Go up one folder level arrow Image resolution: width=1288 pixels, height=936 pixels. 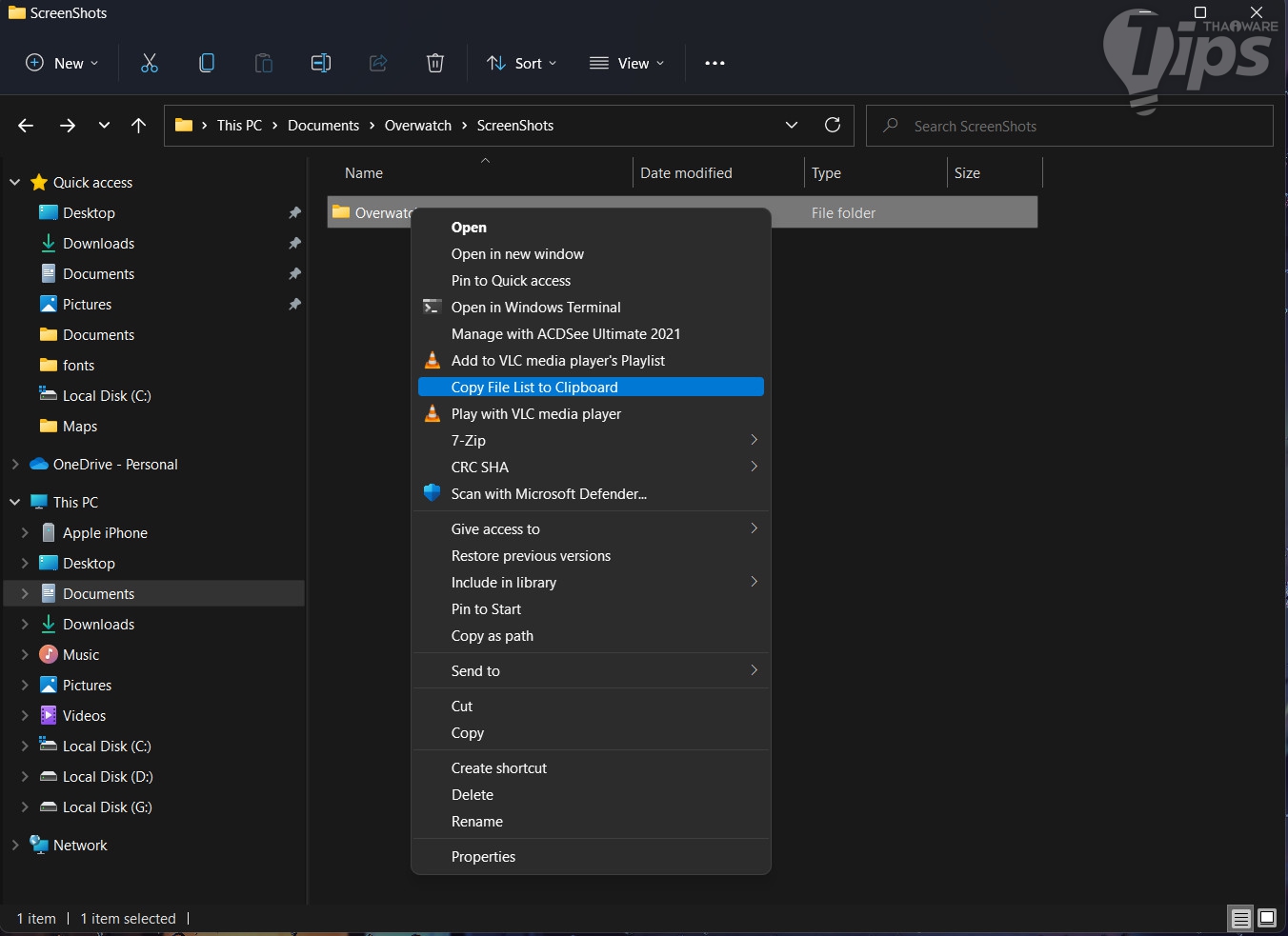(138, 125)
